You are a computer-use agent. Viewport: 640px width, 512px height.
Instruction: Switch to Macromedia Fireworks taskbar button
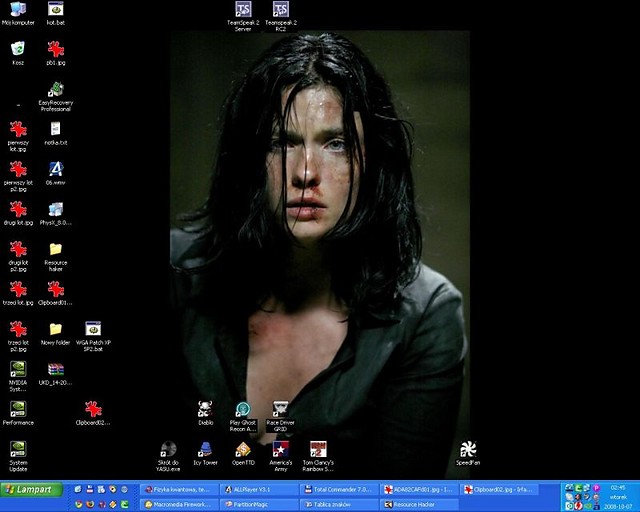pyautogui.click(x=178, y=505)
